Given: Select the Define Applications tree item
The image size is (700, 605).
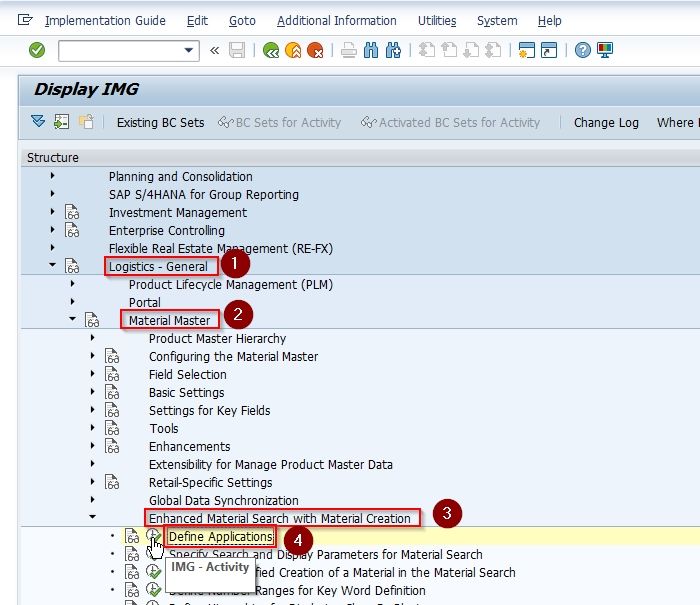Looking at the screenshot, I should [x=221, y=536].
